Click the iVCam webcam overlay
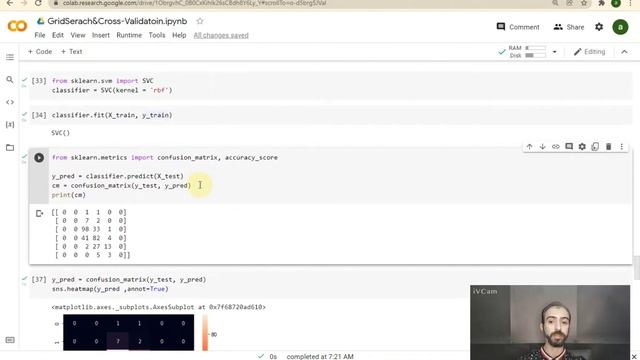 click(x=550, y=322)
